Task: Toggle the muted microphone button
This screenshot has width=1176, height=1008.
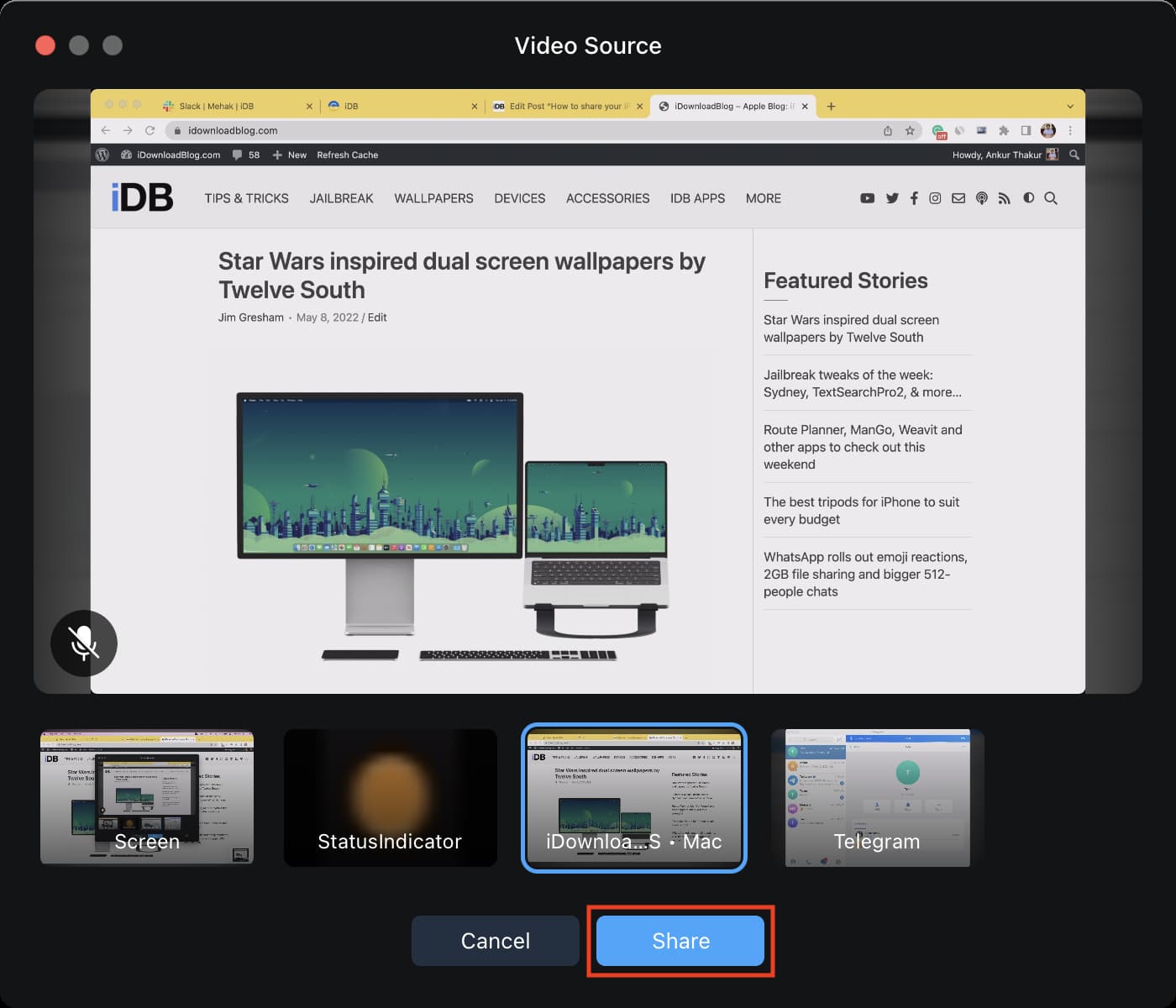Action: pyautogui.click(x=84, y=643)
